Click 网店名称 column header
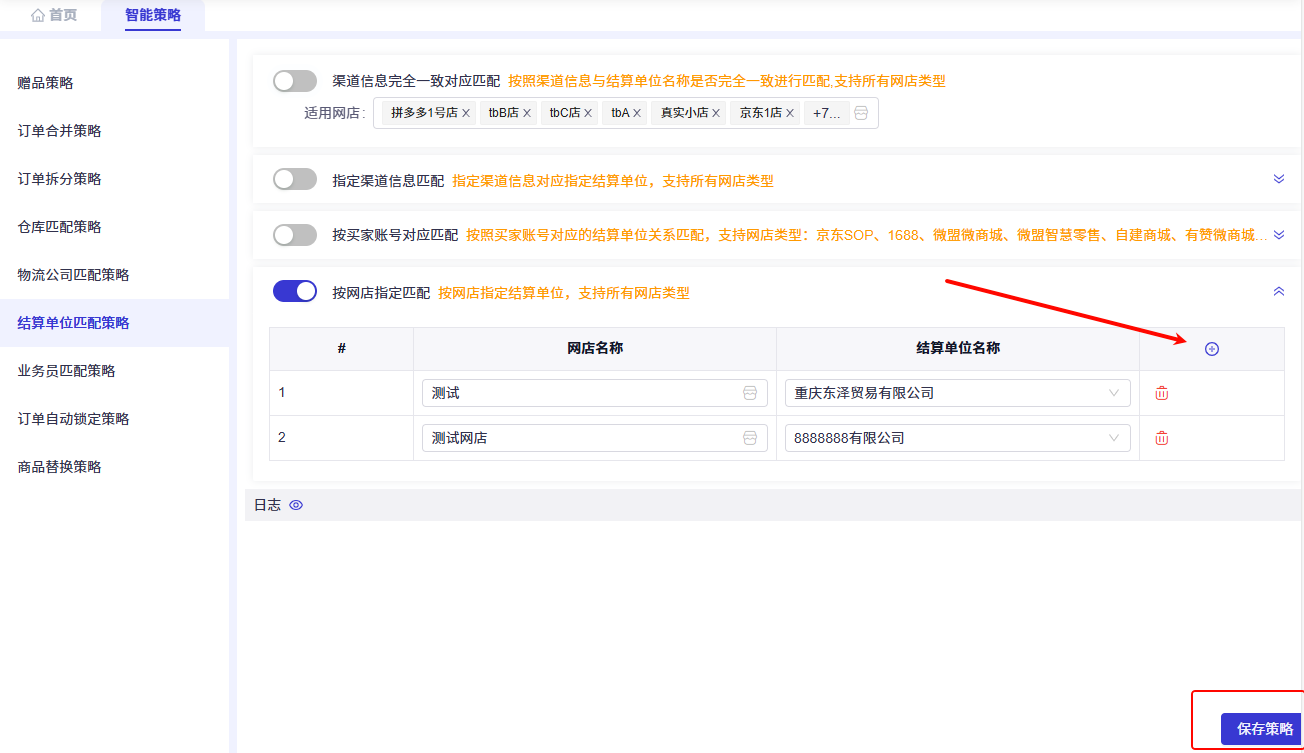Screen dimensions: 1304x753 coord(595,348)
